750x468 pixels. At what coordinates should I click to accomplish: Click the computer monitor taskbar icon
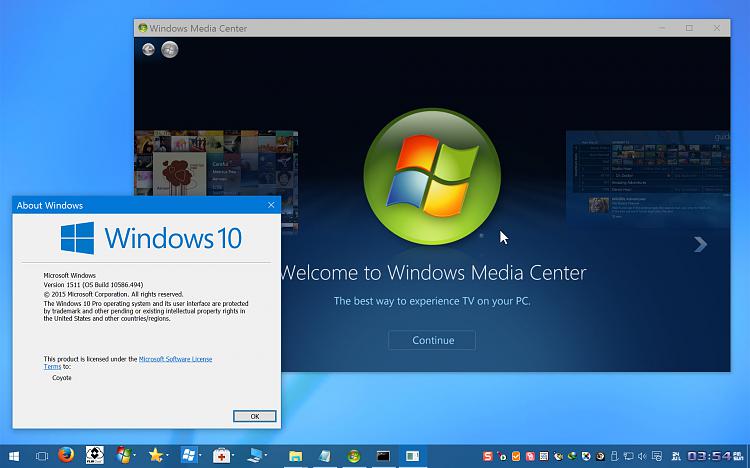pos(254,456)
